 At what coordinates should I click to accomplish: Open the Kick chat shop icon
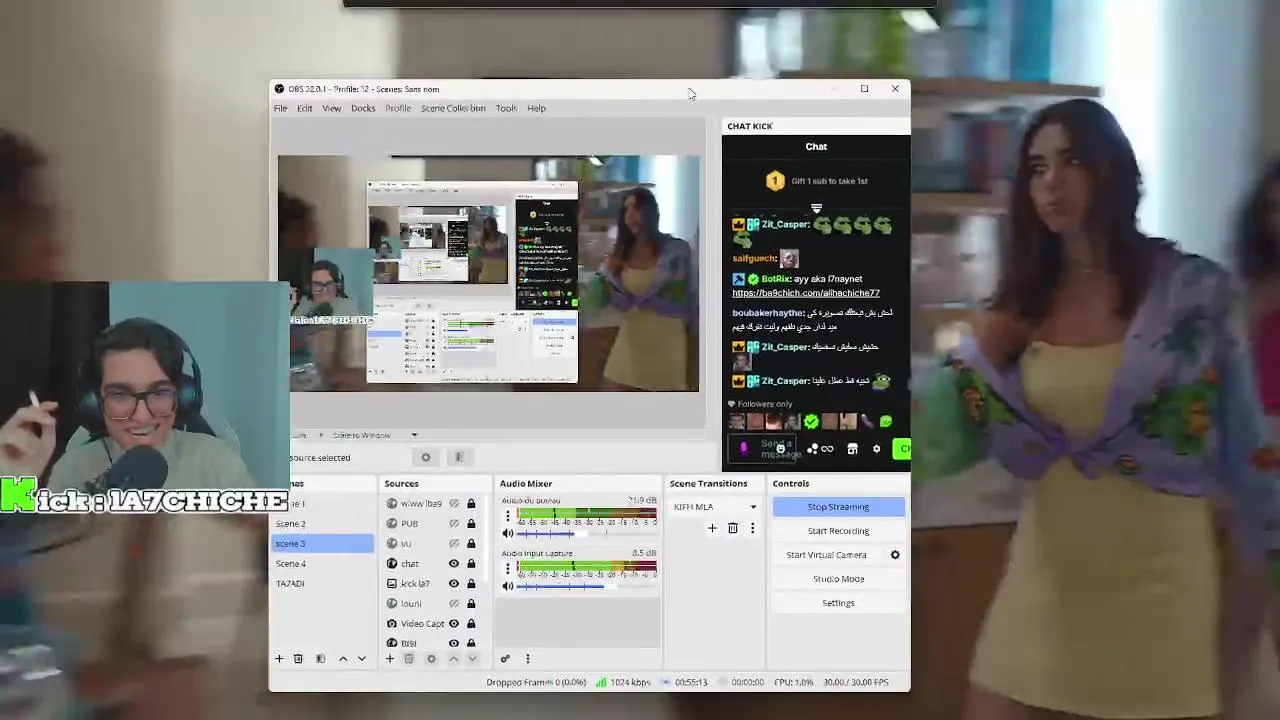[852, 449]
